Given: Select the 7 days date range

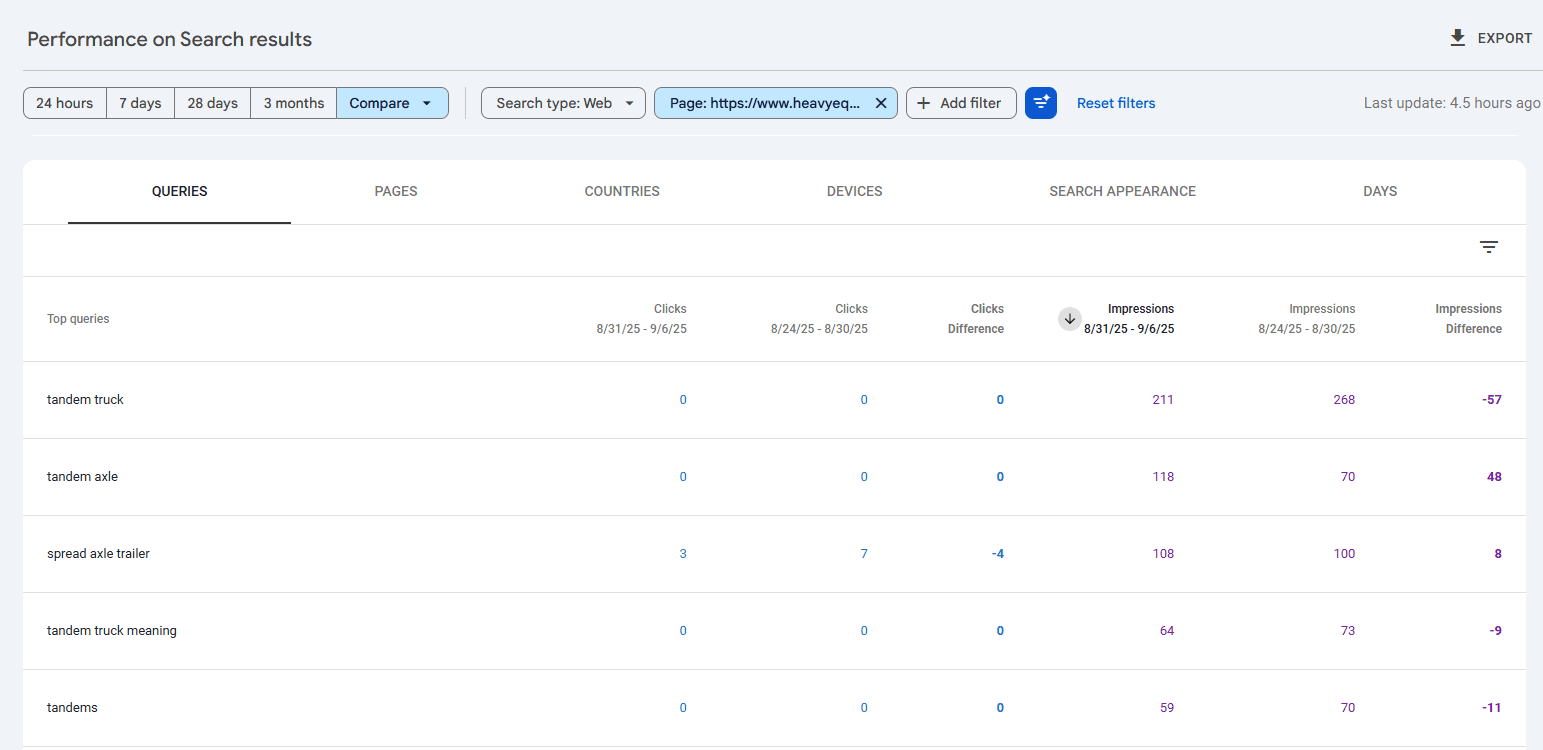Looking at the screenshot, I should click(140, 103).
